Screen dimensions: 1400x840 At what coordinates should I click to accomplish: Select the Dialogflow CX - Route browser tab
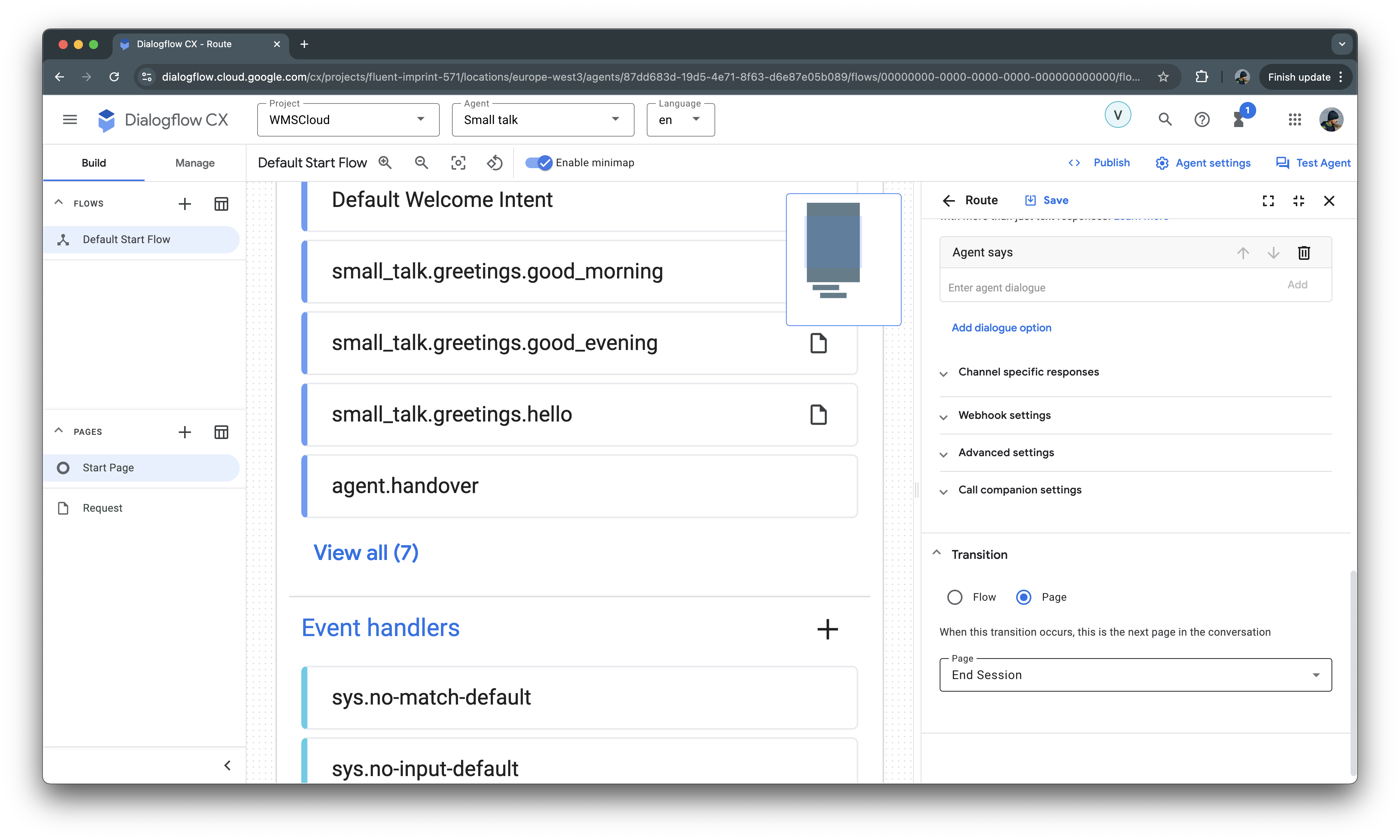click(201, 44)
